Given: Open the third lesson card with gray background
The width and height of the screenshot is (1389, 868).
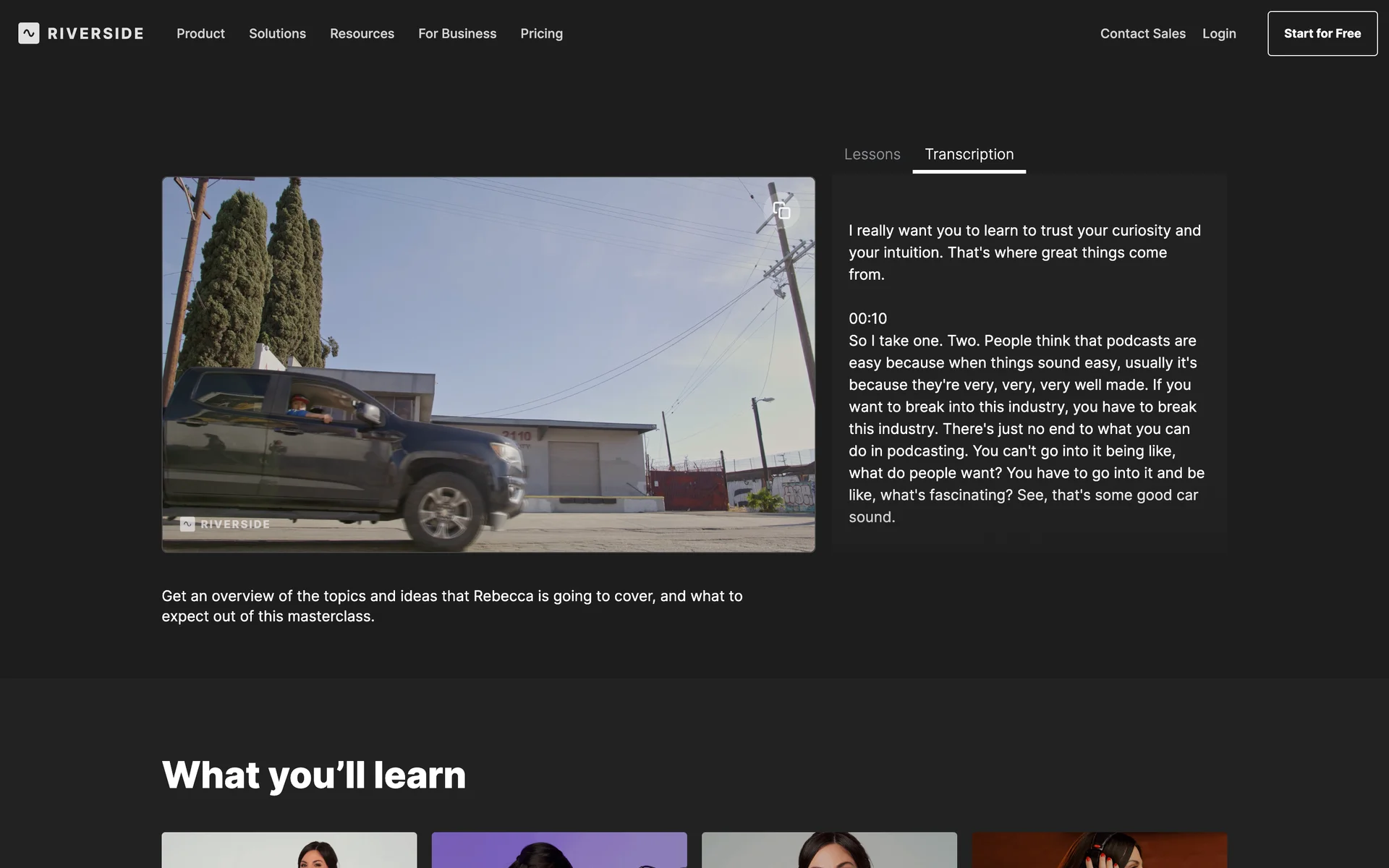Looking at the screenshot, I should click(x=829, y=850).
